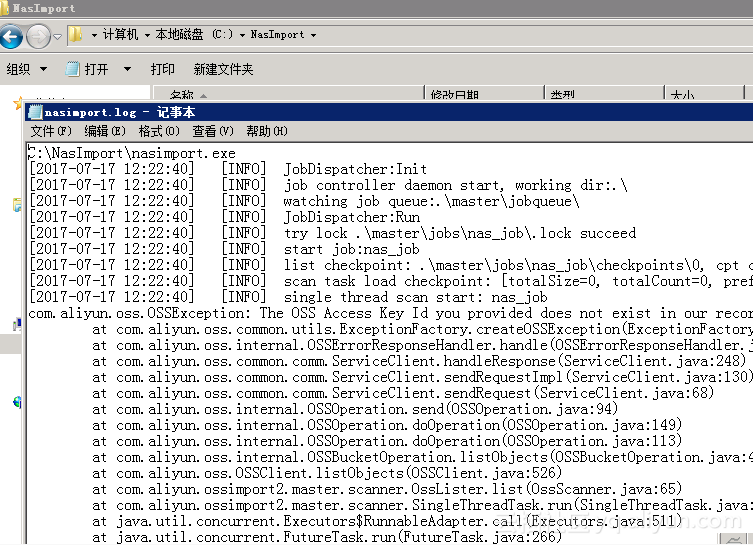Sort by the 修改日期 column header
The width and height of the screenshot is (753, 545).
tap(484, 94)
